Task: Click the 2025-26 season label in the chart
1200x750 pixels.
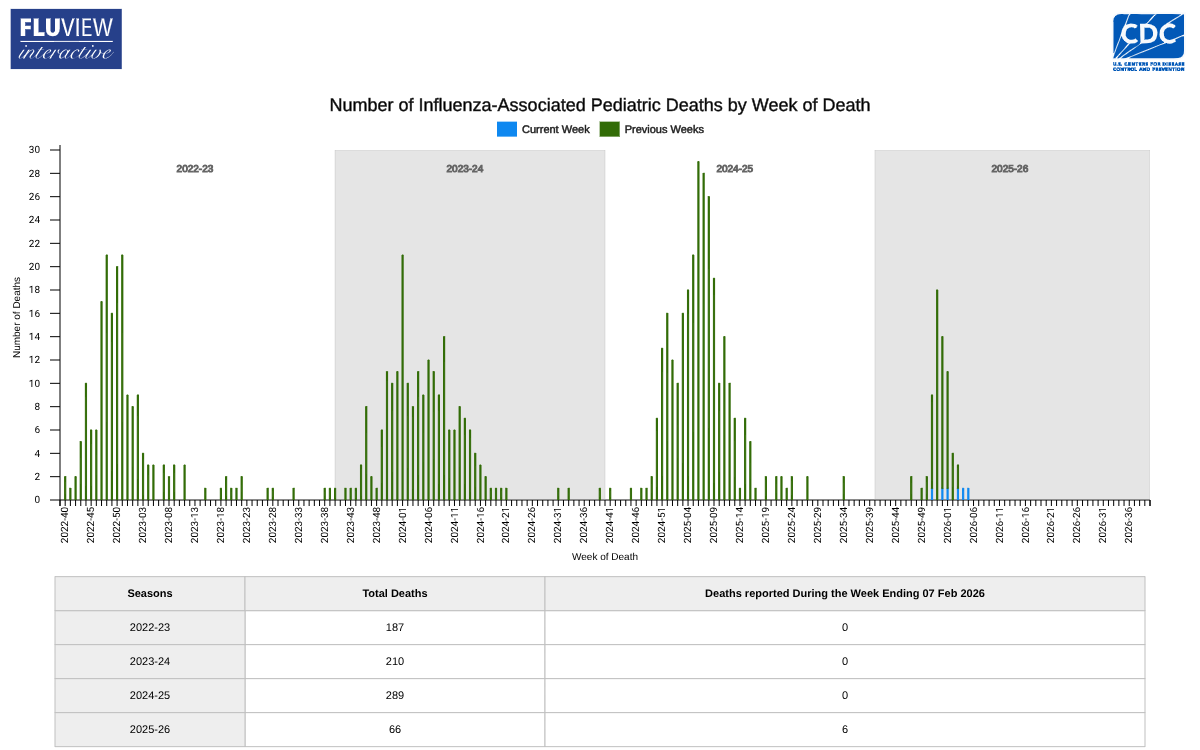Action: (x=1009, y=169)
